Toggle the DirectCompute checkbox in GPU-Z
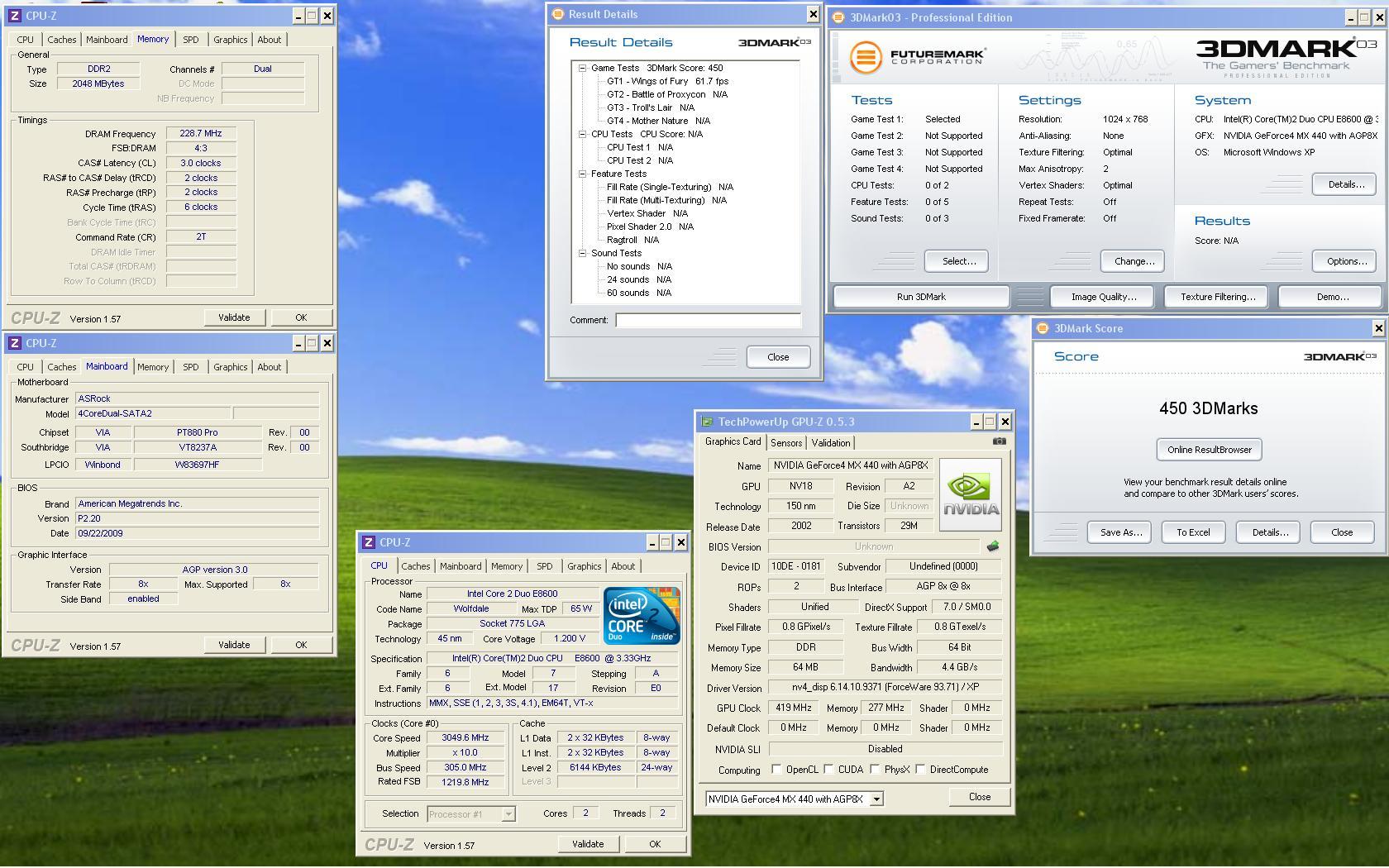 click(920, 769)
